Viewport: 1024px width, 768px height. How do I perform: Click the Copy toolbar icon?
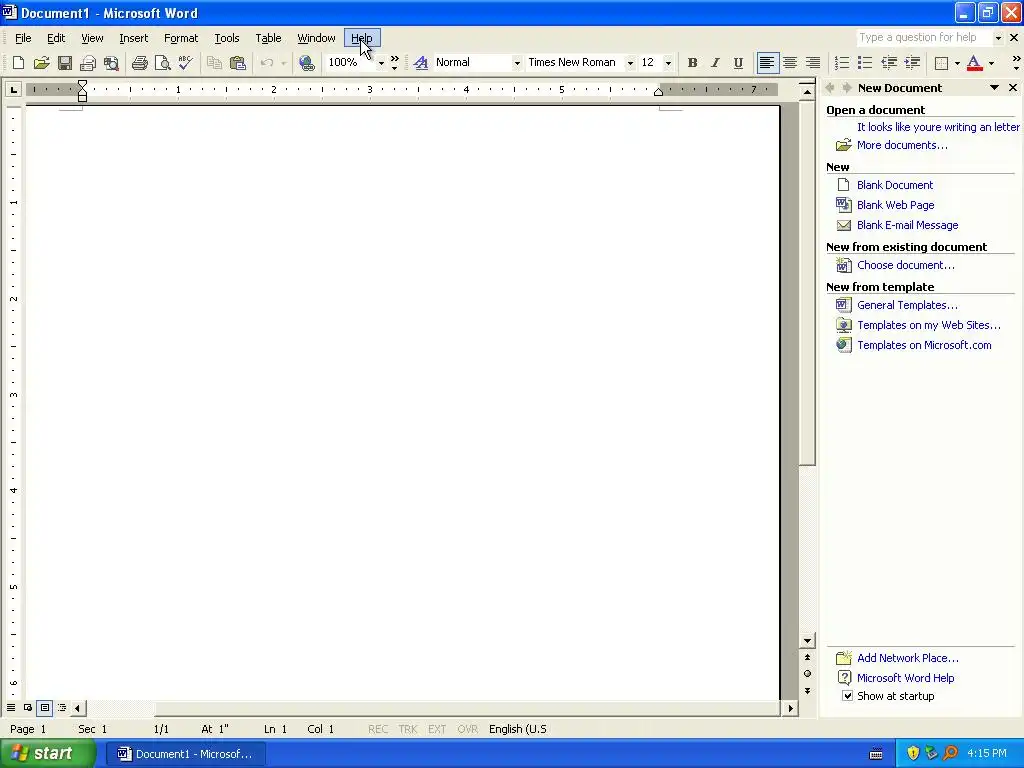[x=214, y=63]
